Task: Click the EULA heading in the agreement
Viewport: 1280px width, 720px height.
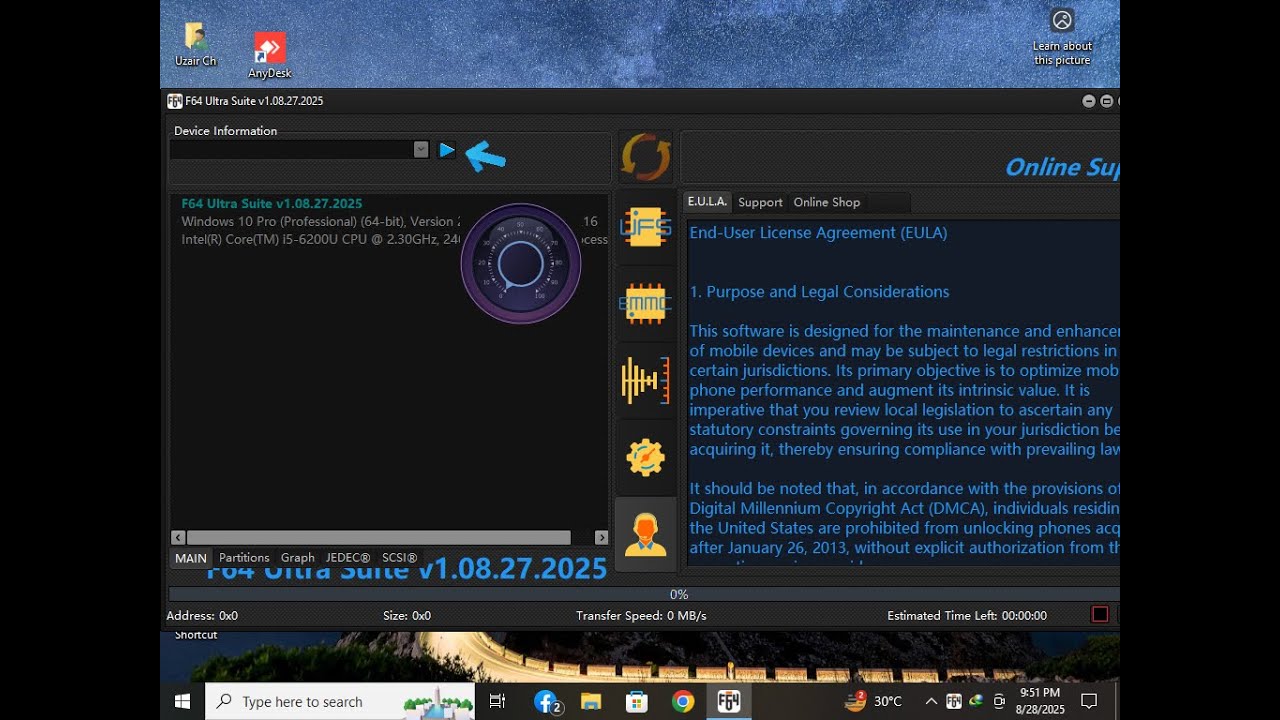Action: (x=818, y=233)
